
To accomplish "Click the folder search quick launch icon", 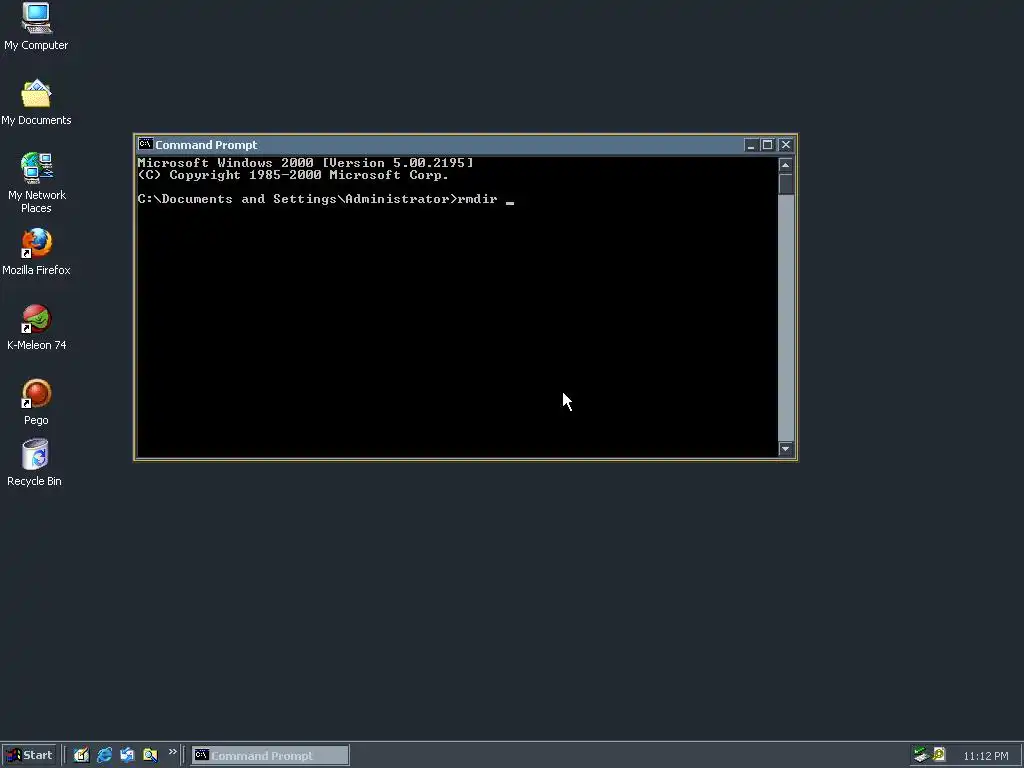I will [x=150, y=755].
